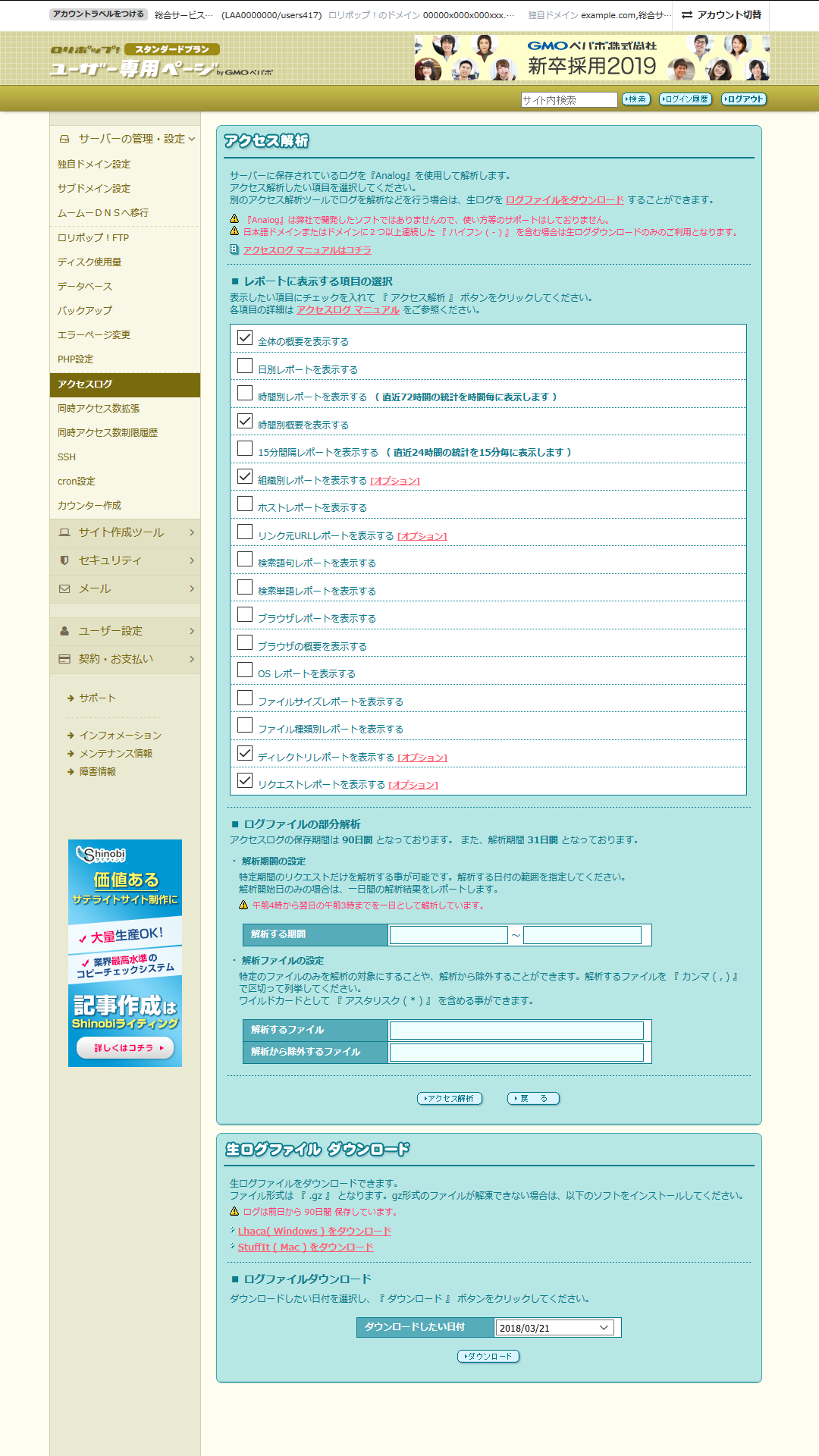This screenshot has width=819, height=1456.
Task: Select データベース in the sidebar menu
Action: point(85,287)
